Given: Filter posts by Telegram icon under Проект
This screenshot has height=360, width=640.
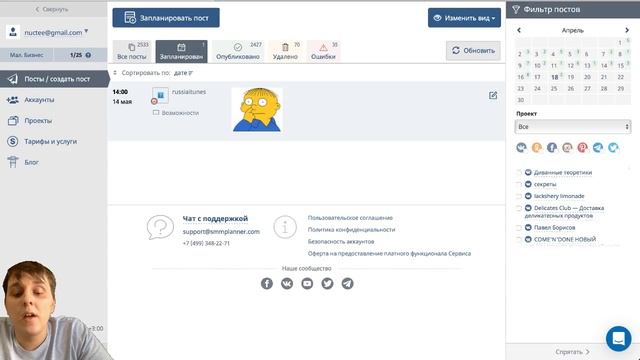Looking at the screenshot, I should pos(598,147).
